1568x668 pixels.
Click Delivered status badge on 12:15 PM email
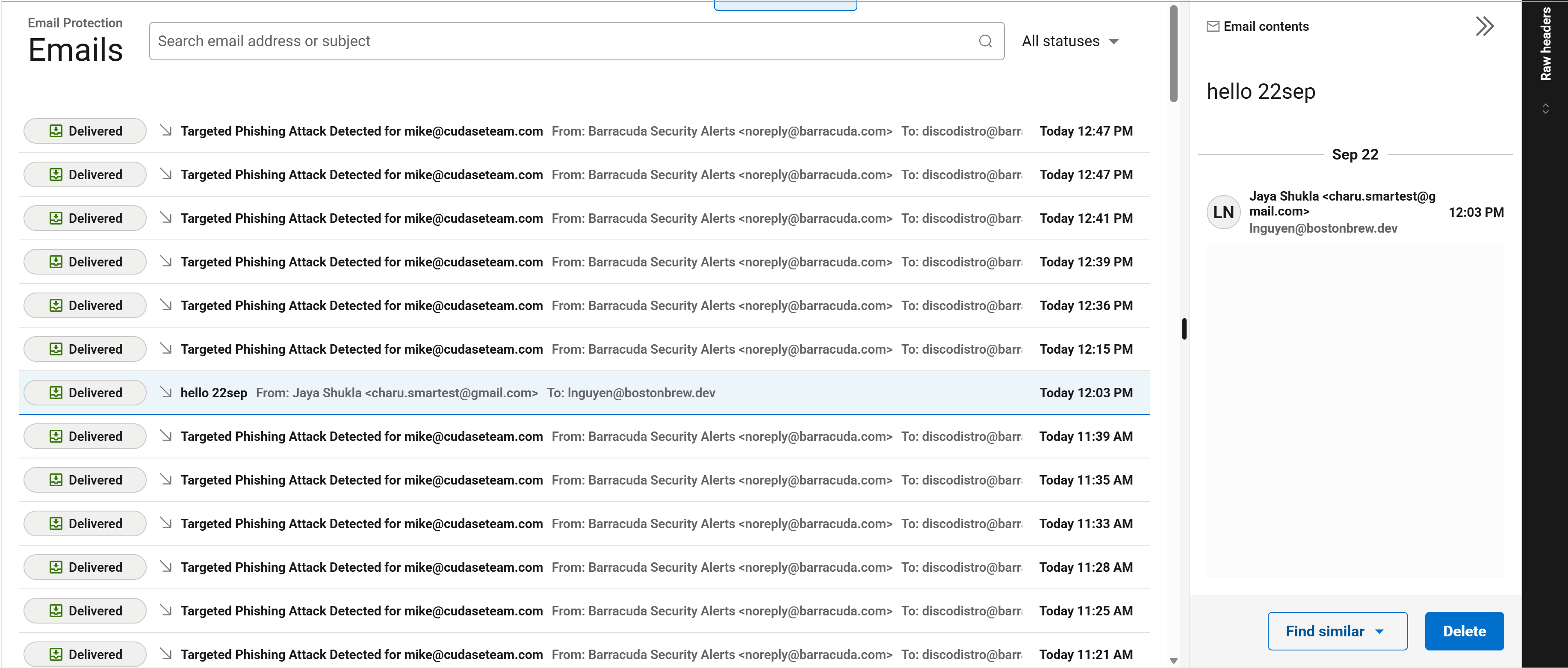click(x=85, y=349)
